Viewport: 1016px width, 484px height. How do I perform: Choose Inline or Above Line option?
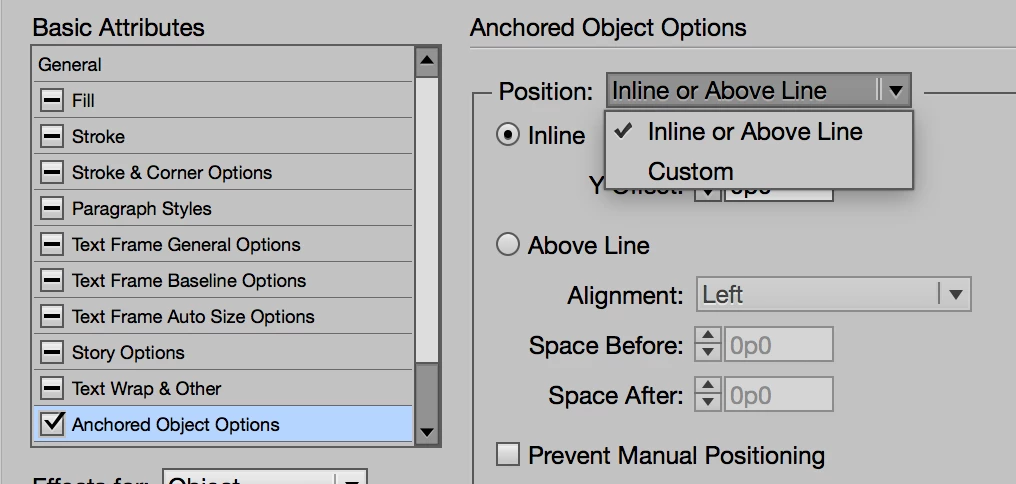754,132
